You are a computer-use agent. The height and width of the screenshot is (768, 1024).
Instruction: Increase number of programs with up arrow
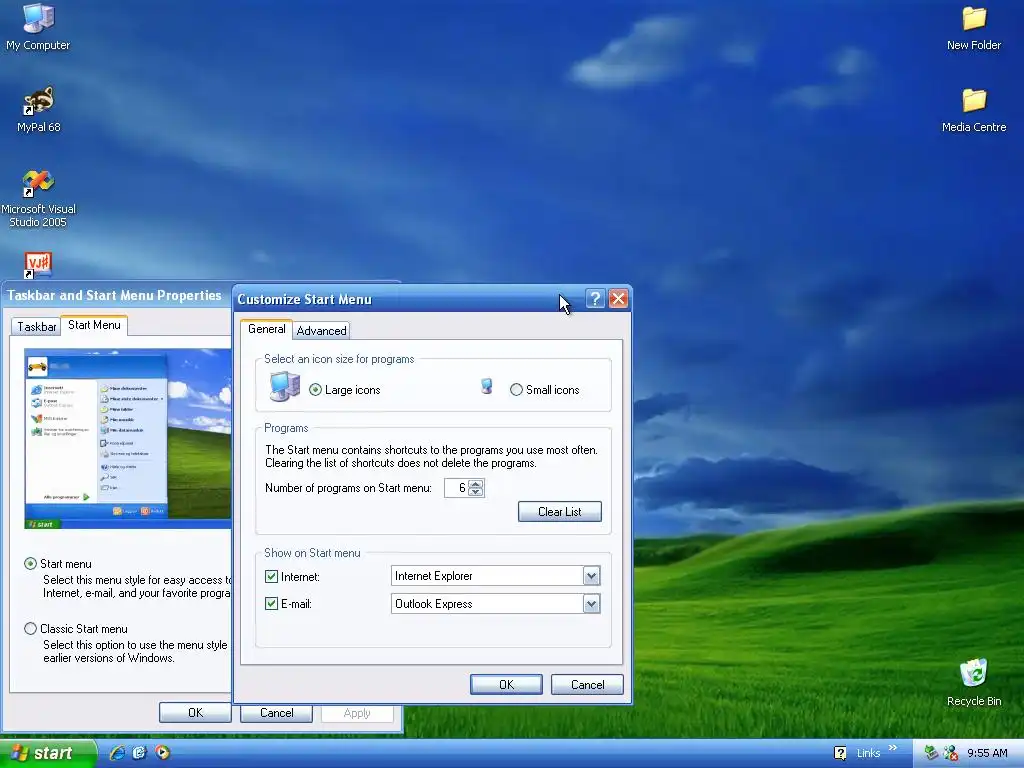476,484
